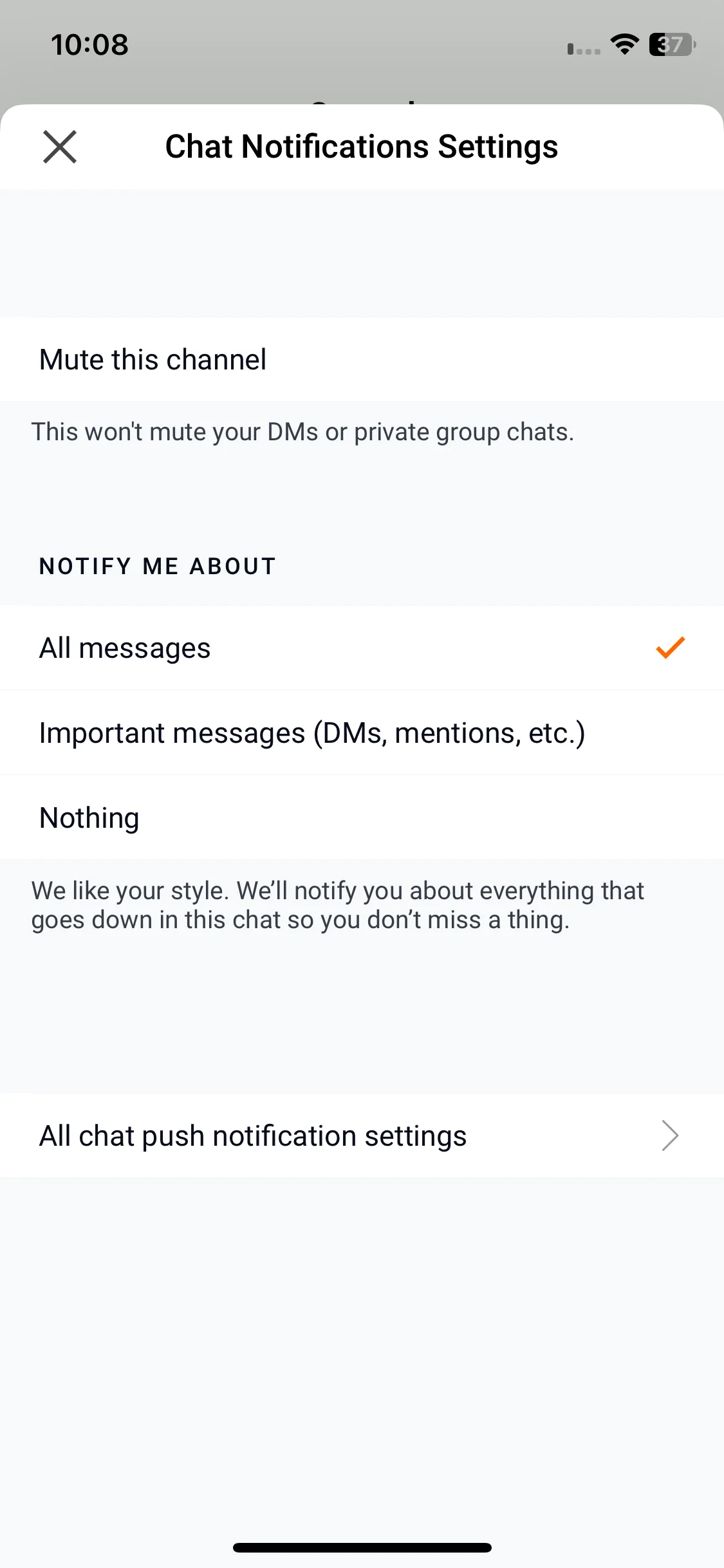
Task: Tap blank area above Mute this channel
Action: [362, 253]
